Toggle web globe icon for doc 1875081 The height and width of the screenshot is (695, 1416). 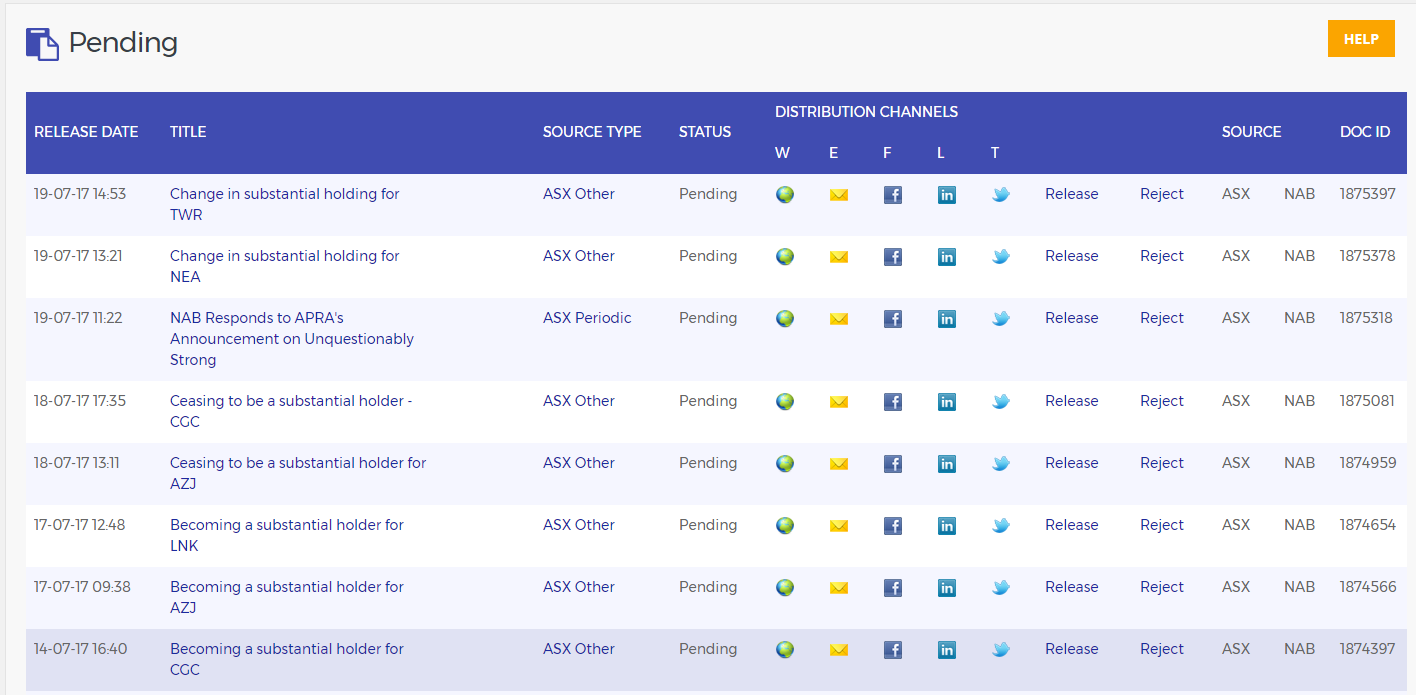pyautogui.click(x=785, y=402)
